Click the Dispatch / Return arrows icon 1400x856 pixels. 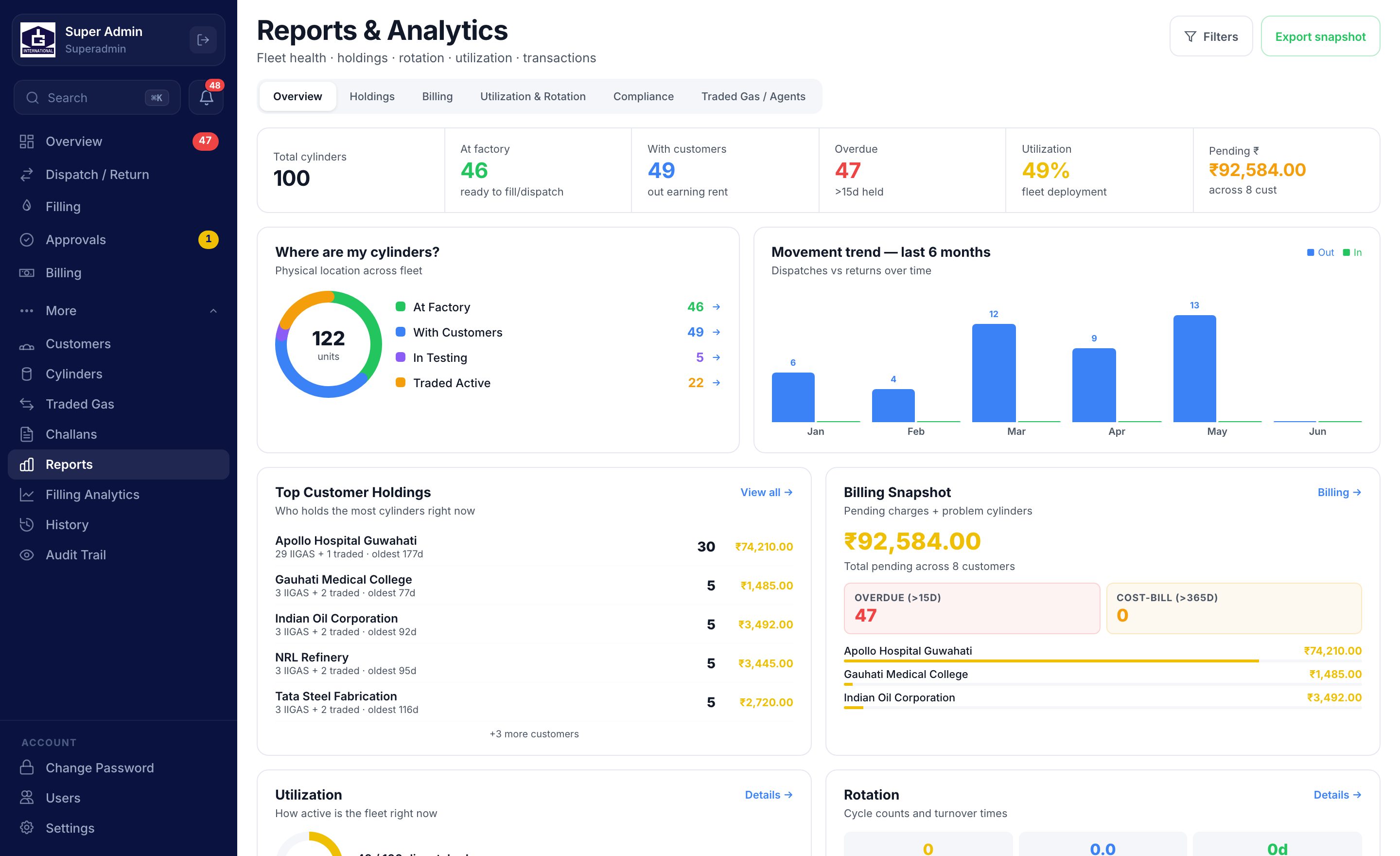27,175
